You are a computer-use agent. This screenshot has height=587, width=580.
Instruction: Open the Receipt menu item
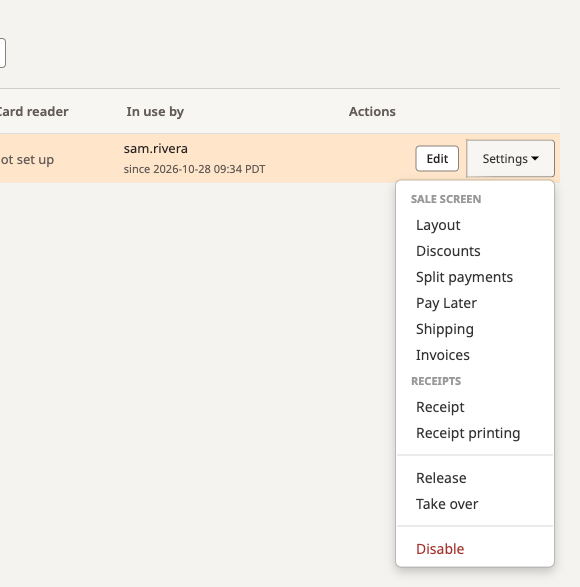pyautogui.click(x=475, y=407)
